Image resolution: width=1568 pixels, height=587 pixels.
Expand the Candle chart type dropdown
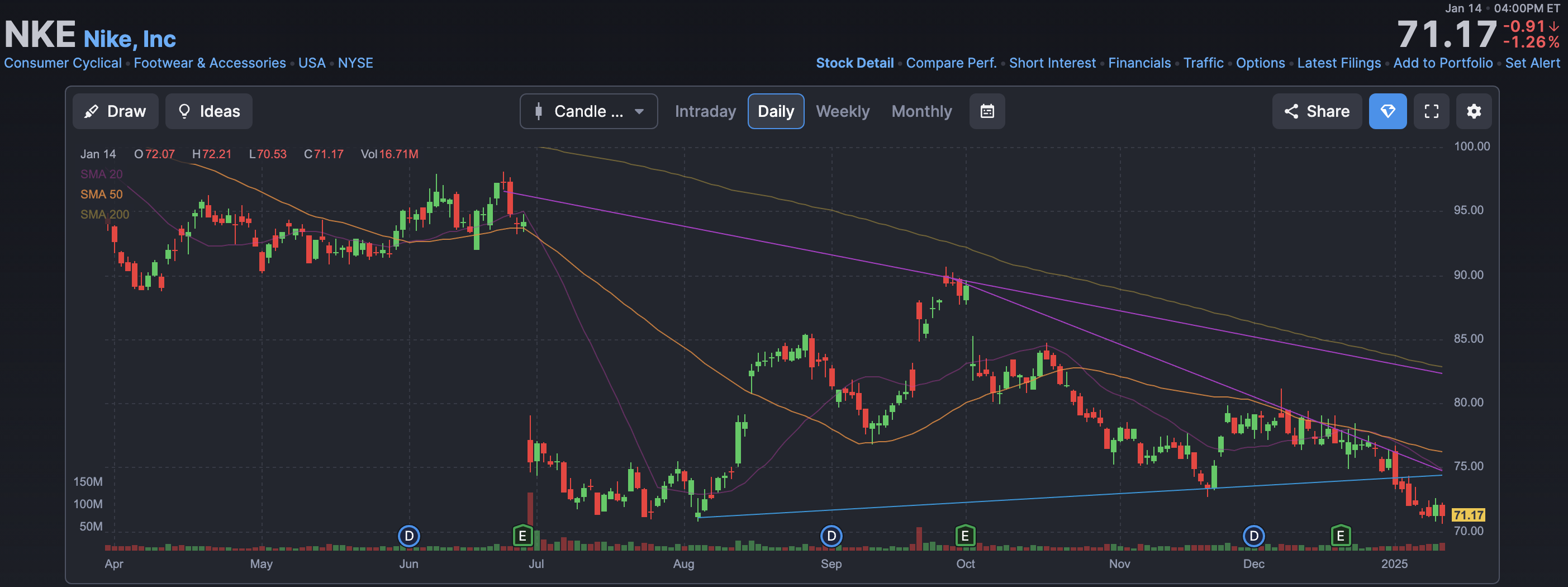pyautogui.click(x=588, y=111)
